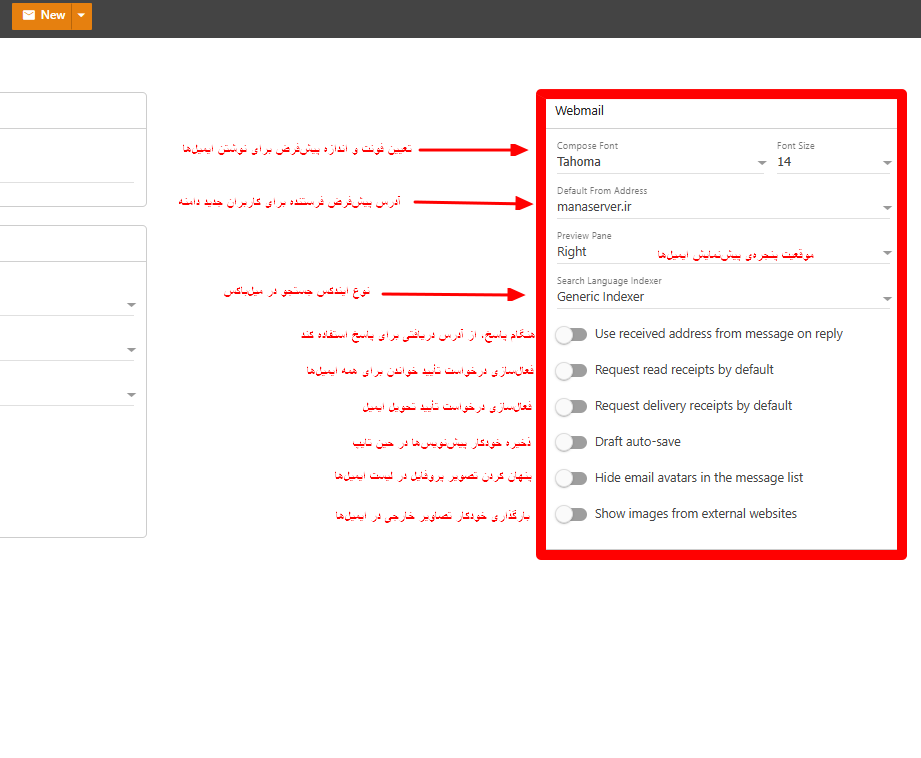The image size is (921, 758).
Task: Click the envelope icon on New button
Action: (x=29, y=15)
